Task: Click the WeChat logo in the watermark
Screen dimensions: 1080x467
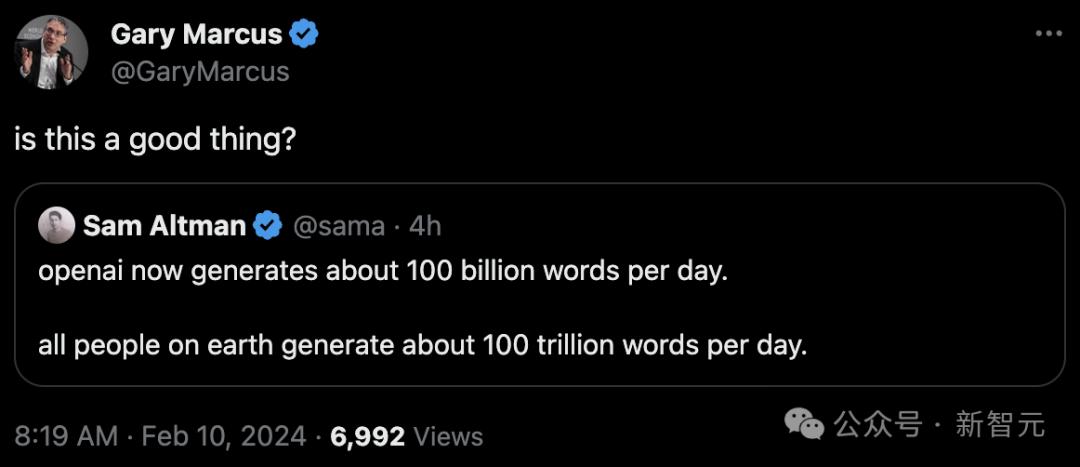Action: [805, 424]
